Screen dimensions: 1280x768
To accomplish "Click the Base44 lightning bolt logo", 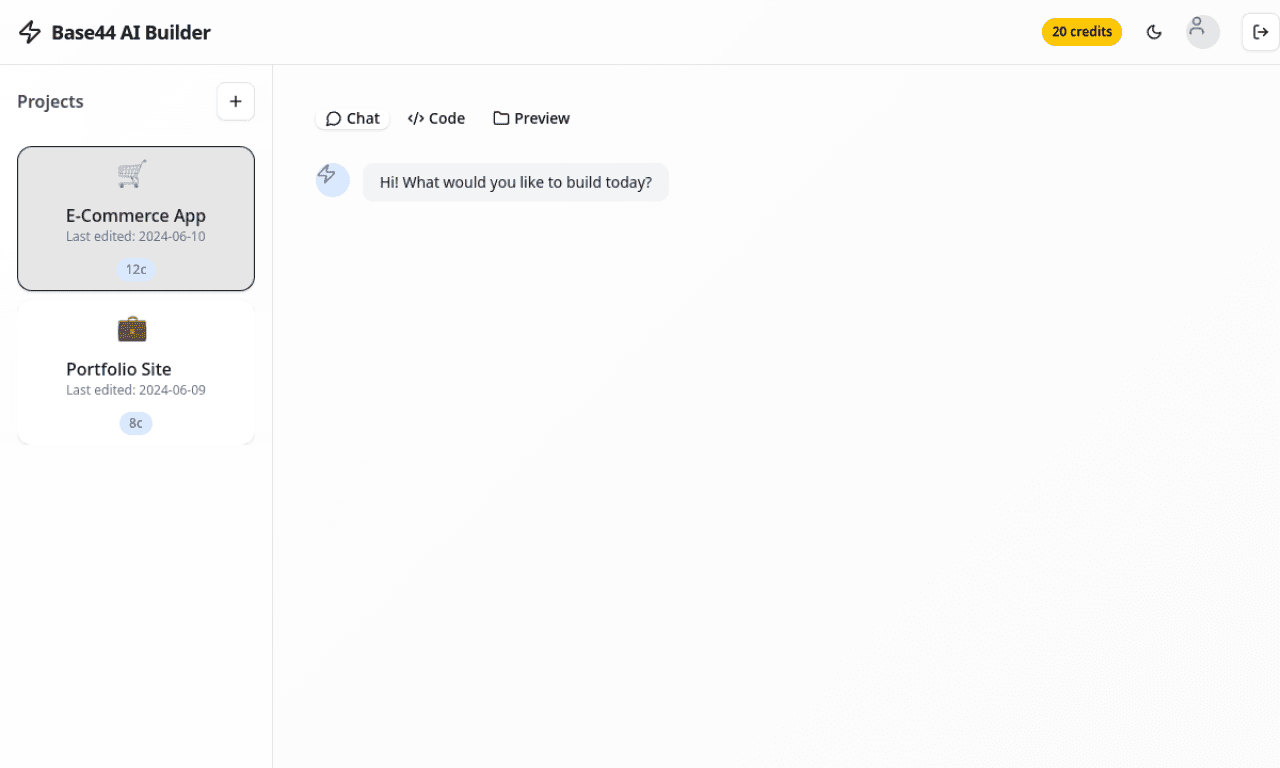I will pyautogui.click(x=31, y=32).
